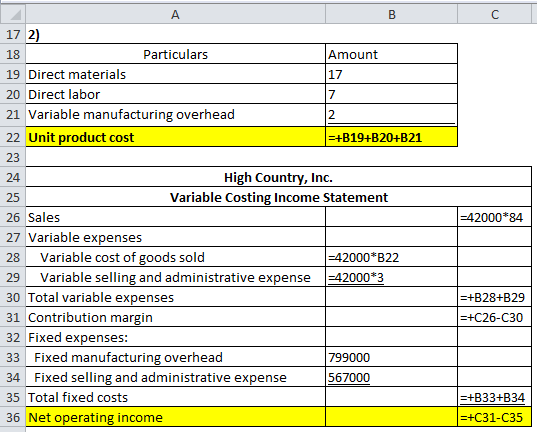Screen dimensions: 537x432
Task: Select 'Fixed selling and administrative expense' cell
Action: tap(175, 377)
